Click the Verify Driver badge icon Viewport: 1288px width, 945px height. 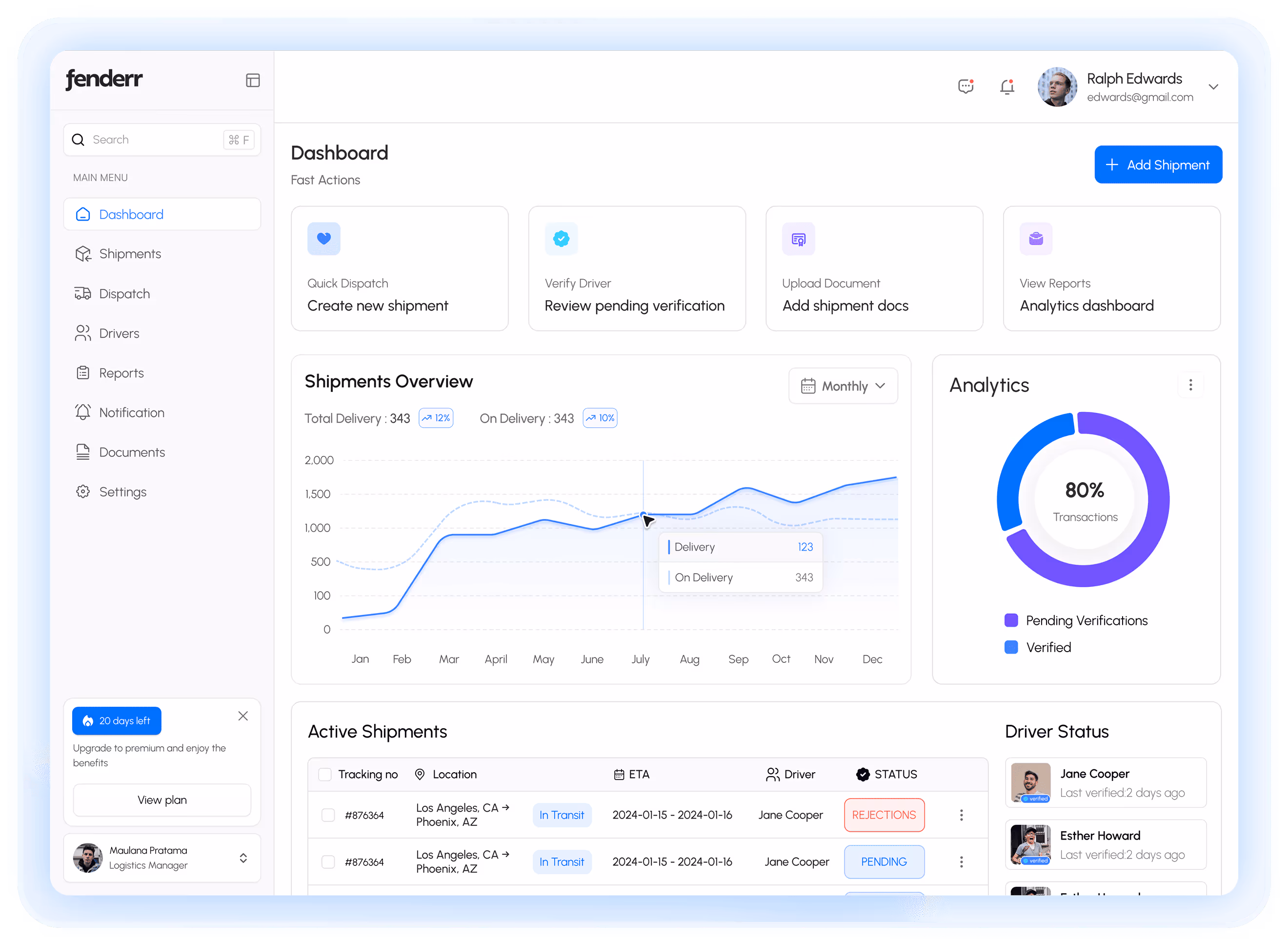[561, 239]
